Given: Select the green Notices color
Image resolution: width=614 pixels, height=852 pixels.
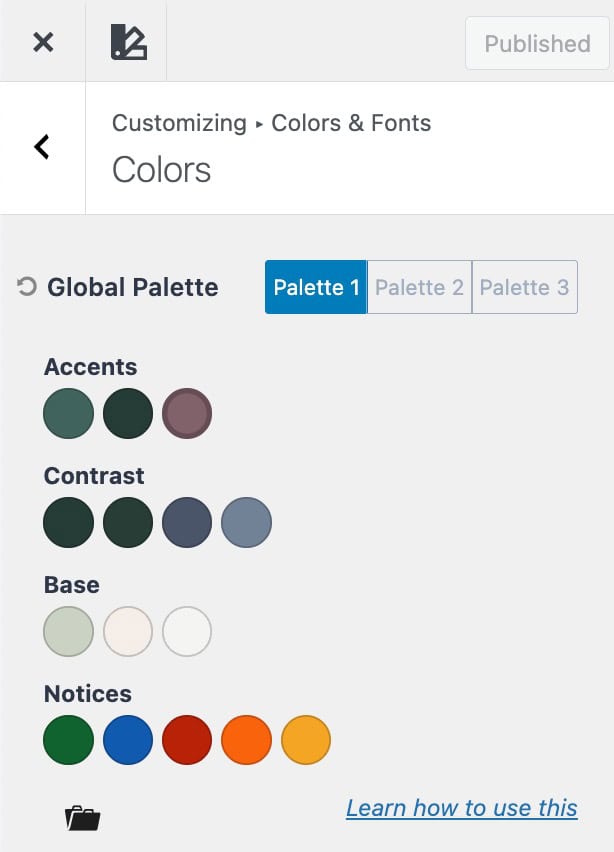Looking at the screenshot, I should coord(68,740).
